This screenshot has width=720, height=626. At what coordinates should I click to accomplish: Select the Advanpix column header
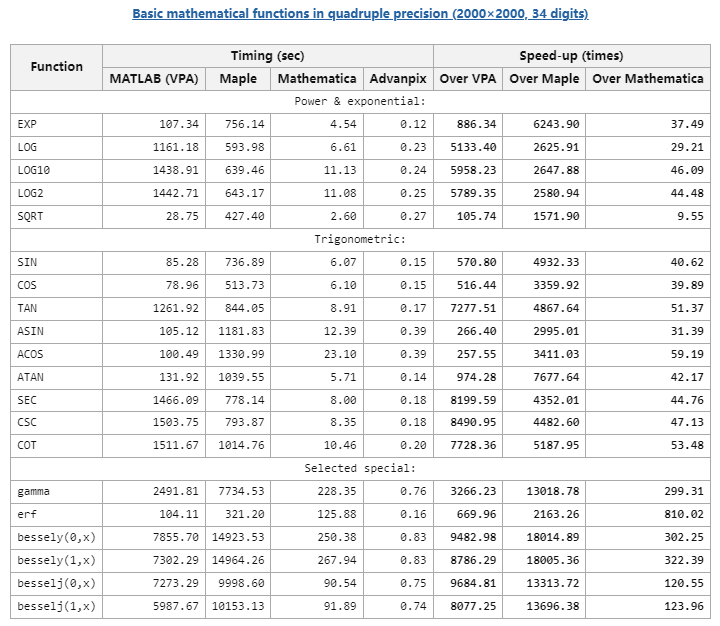point(398,79)
